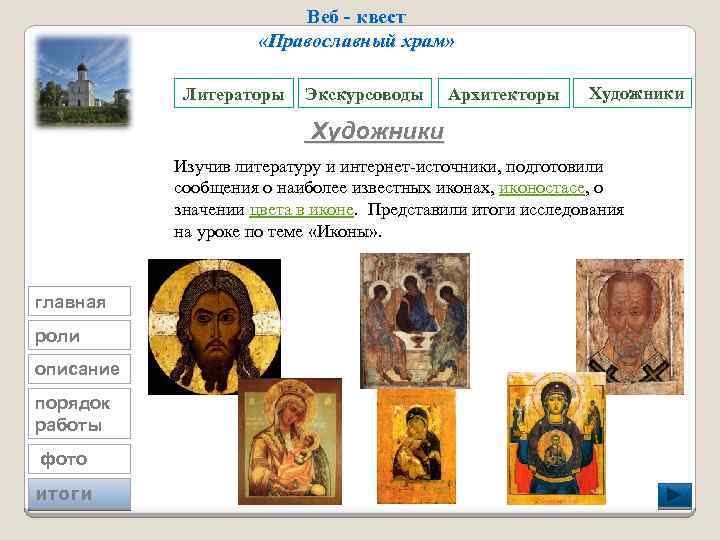Click the Virgin of the Sign icon
The image size is (720, 540).
(x=556, y=439)
